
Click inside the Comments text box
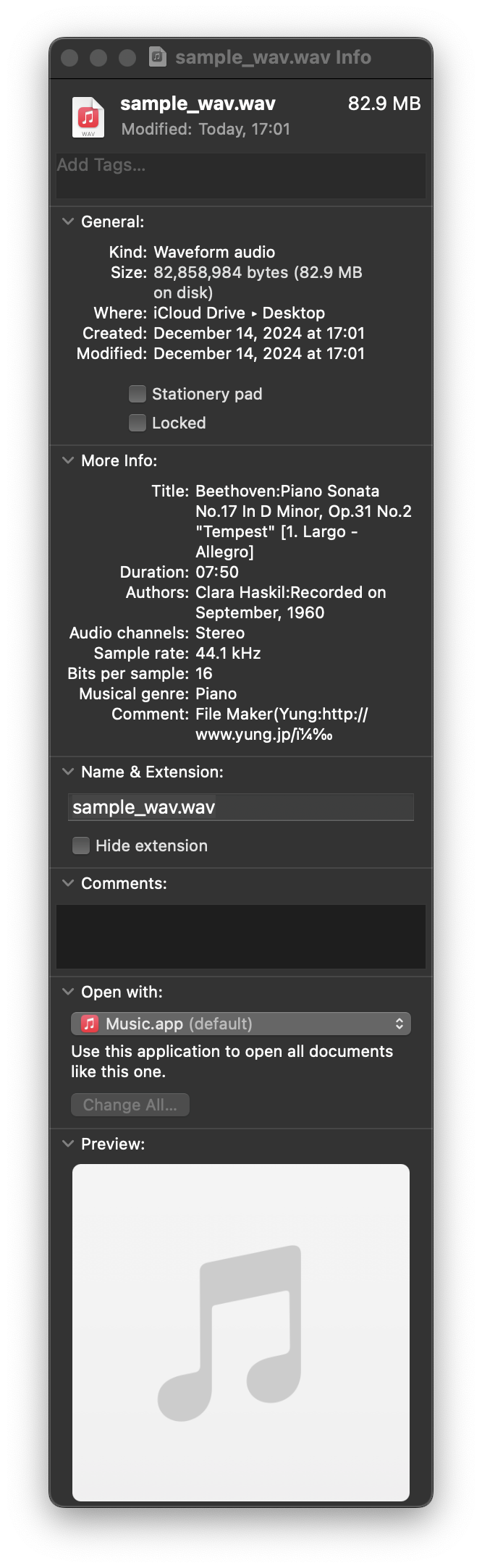(240, 936)
